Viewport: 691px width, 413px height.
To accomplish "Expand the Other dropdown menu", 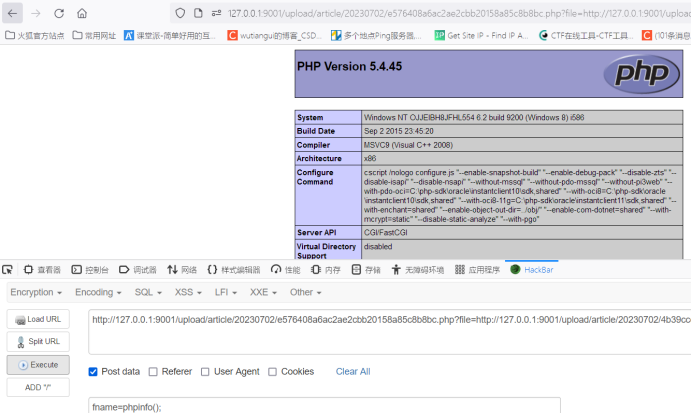I will [x=305, y=292].
